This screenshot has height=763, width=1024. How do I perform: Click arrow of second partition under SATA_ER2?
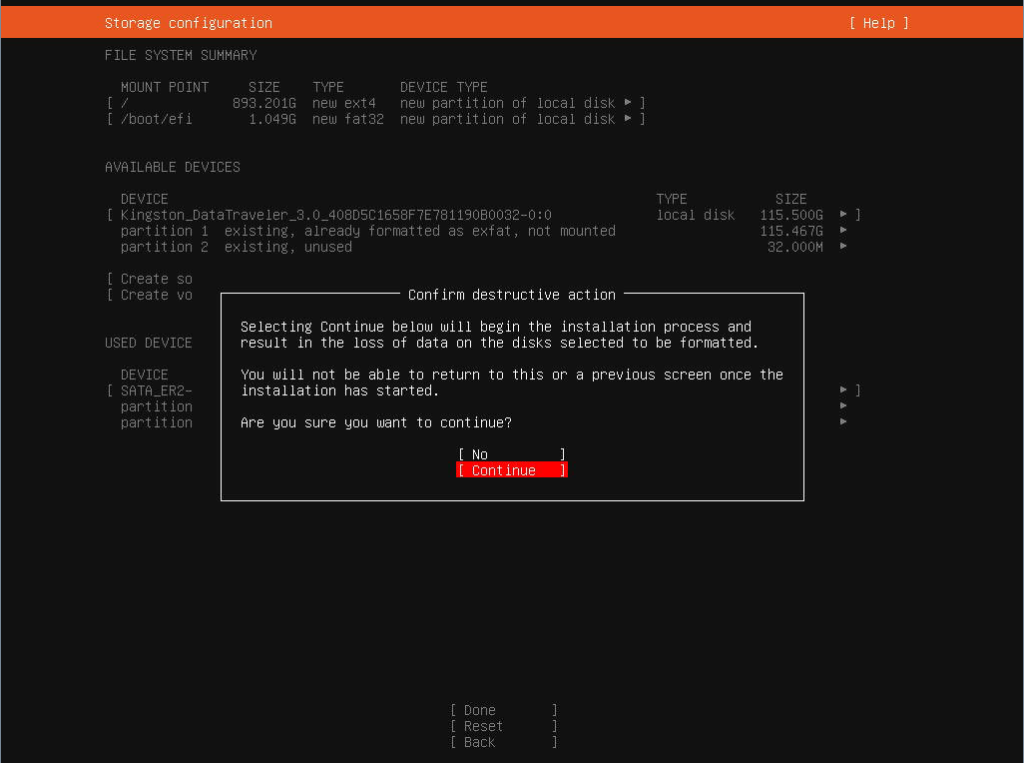844,422
